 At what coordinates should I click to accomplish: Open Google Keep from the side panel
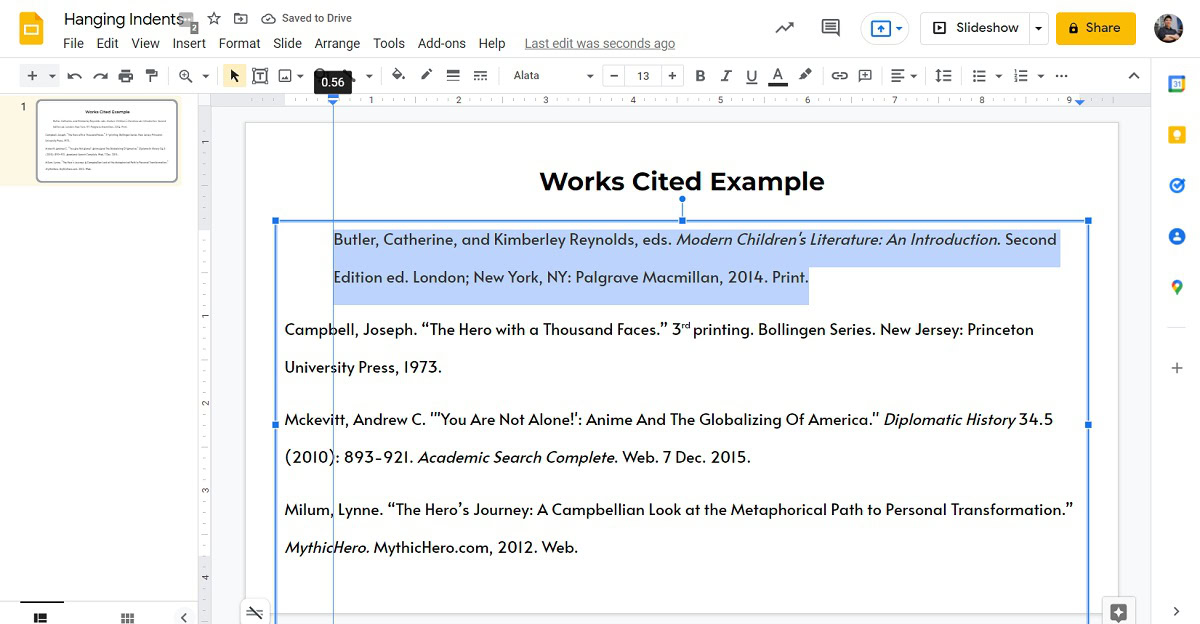coord(1177,135)
